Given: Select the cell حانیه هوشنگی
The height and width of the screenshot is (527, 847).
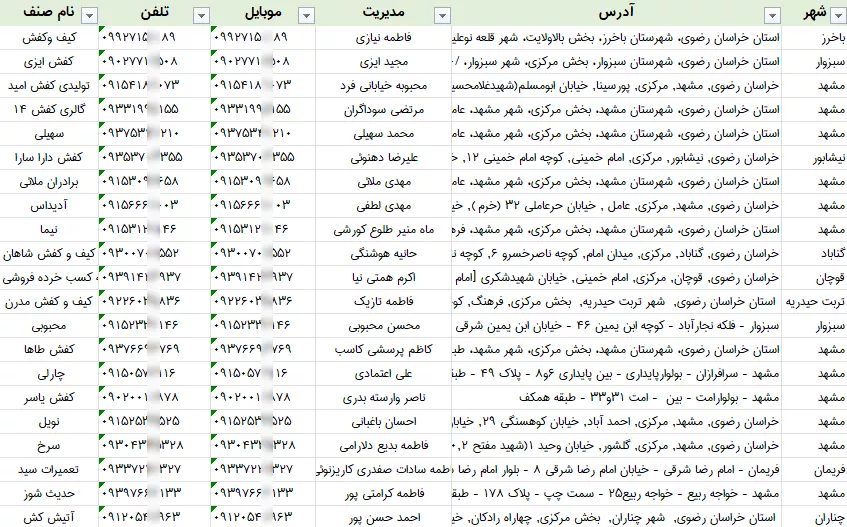Looking at the screenshot, I should 384,253.
